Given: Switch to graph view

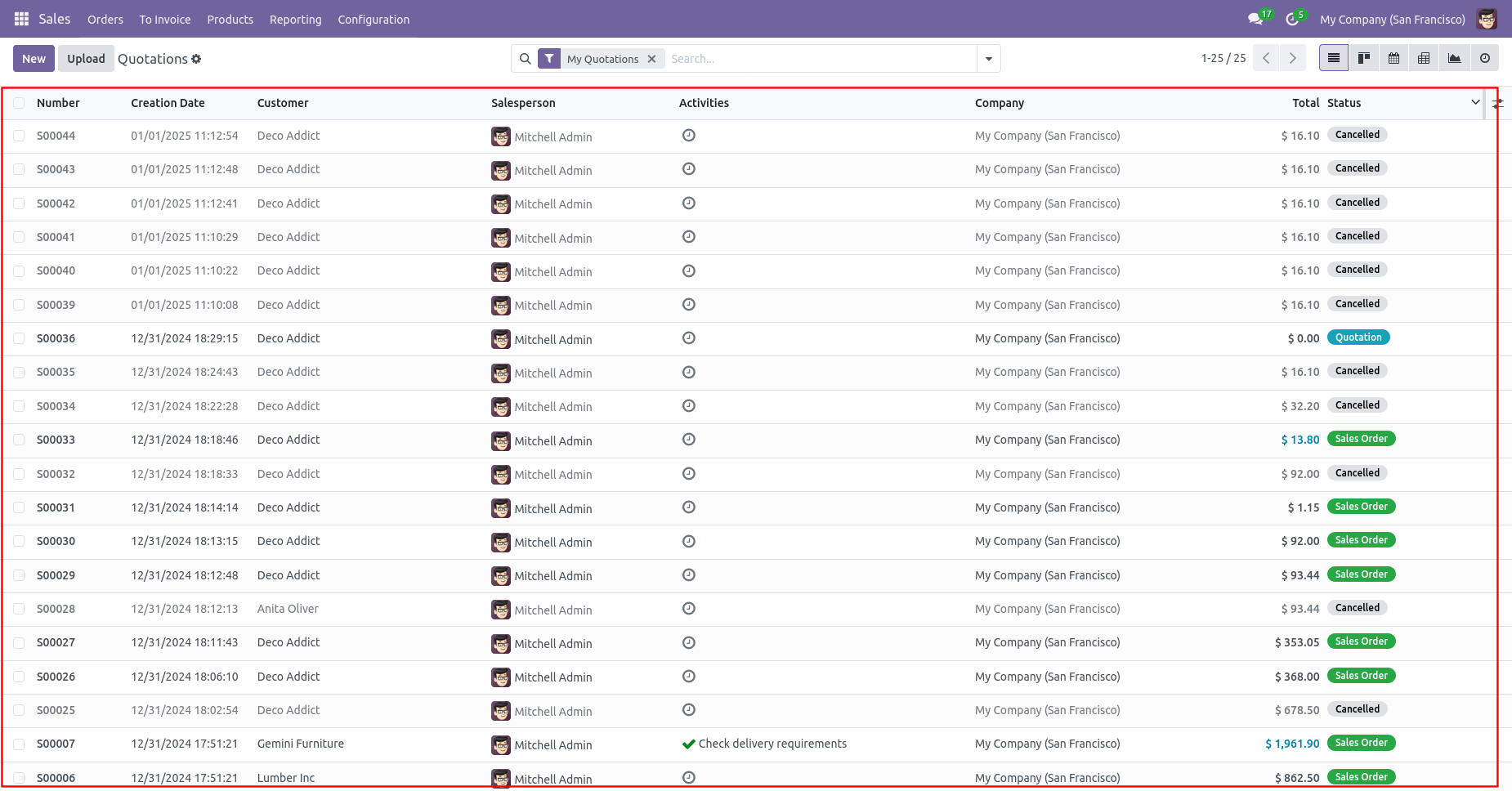Looking at the screenshot, I should point(1454,58).
